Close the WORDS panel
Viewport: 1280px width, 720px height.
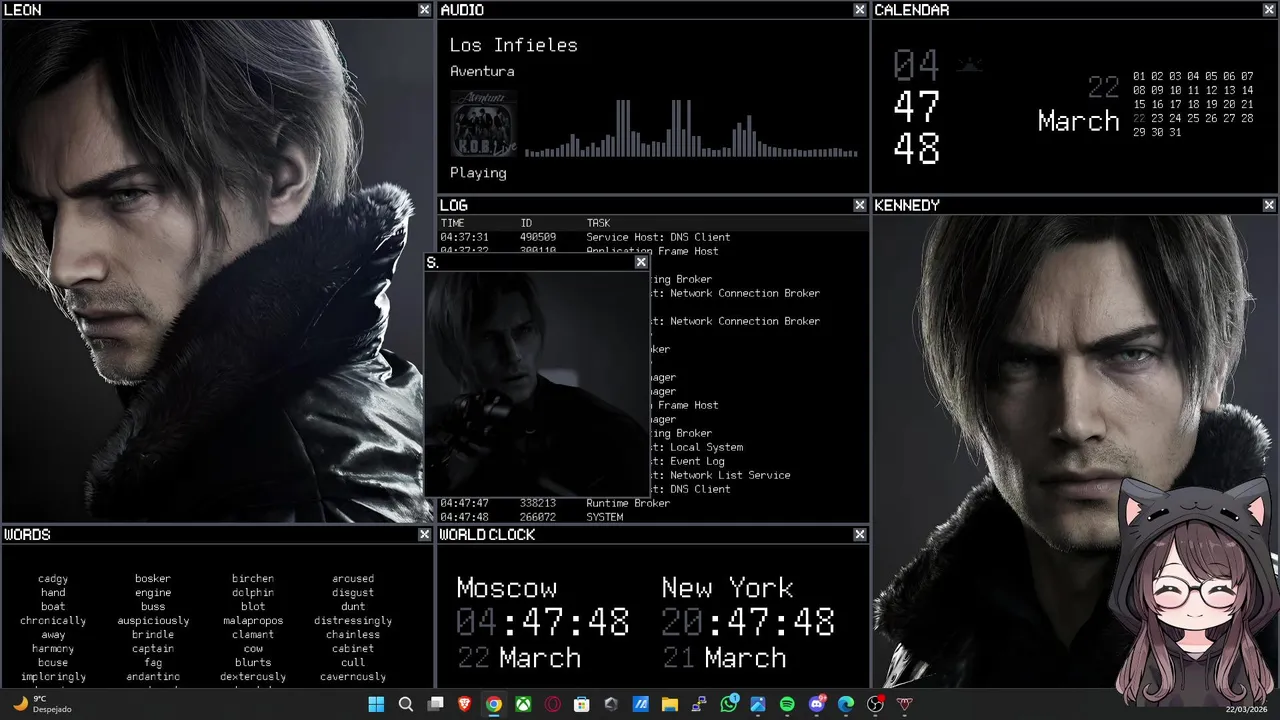coord(425,535)
